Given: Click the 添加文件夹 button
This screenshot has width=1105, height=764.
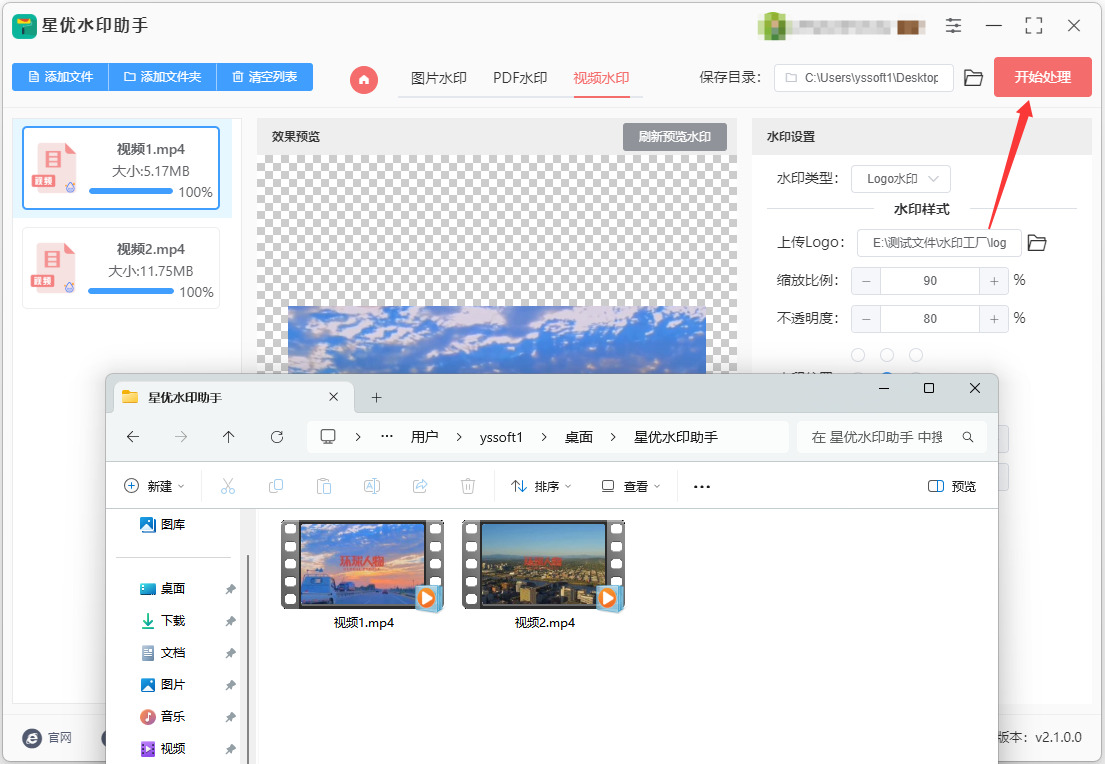Looking at the screenshot, I should coord(163,77).
